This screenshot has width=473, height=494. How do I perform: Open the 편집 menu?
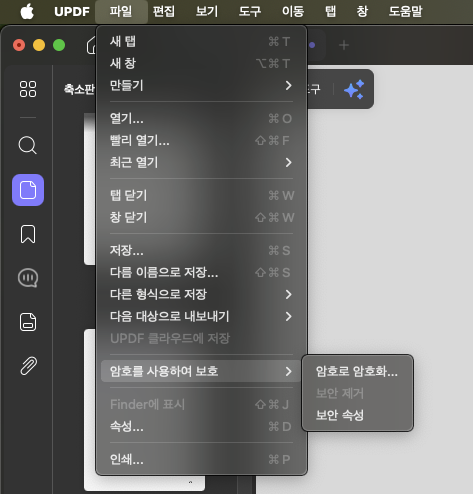[164, 12]
